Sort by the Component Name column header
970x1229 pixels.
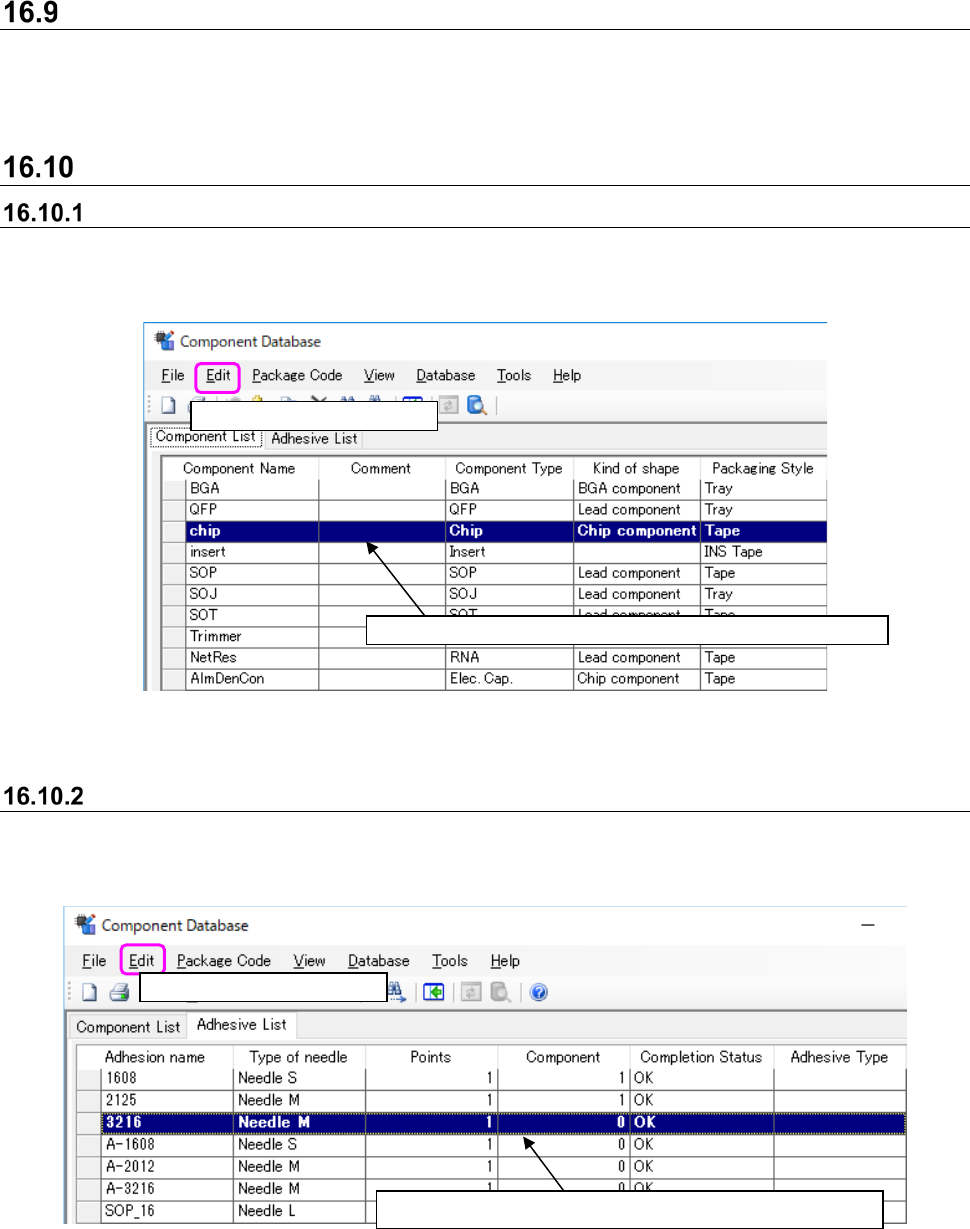[x=231, y=468]
